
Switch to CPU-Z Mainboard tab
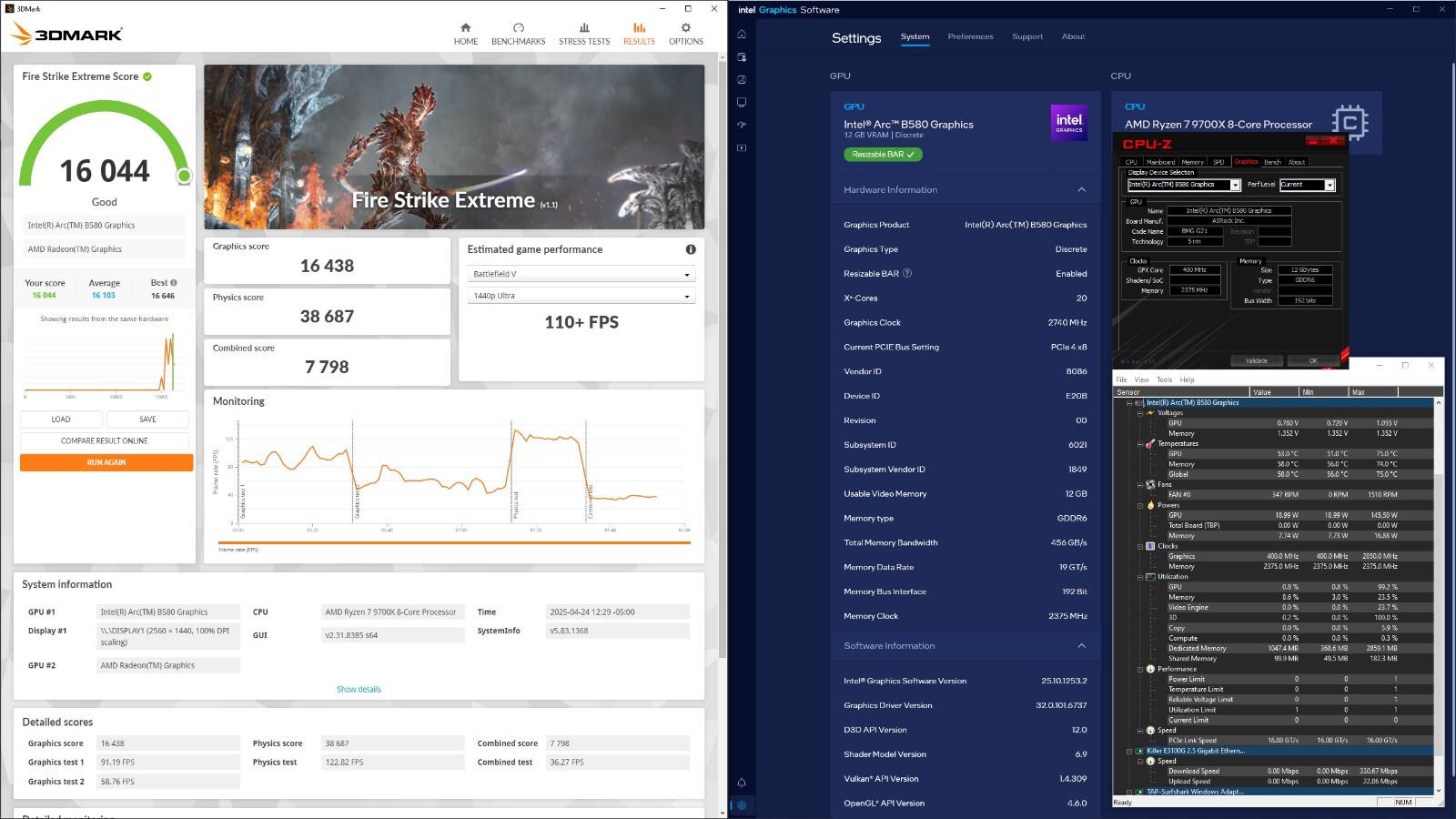coord(1160,162)
